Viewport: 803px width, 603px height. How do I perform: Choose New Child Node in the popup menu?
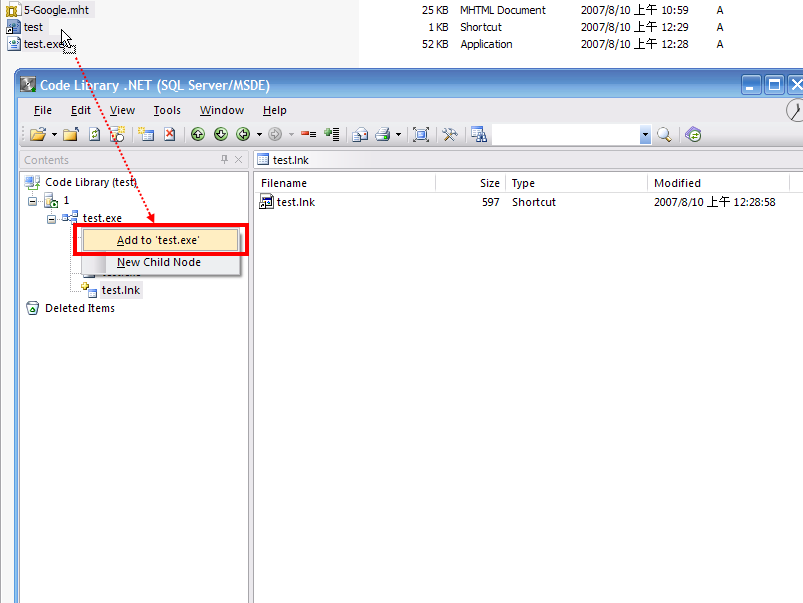(160, 262)
